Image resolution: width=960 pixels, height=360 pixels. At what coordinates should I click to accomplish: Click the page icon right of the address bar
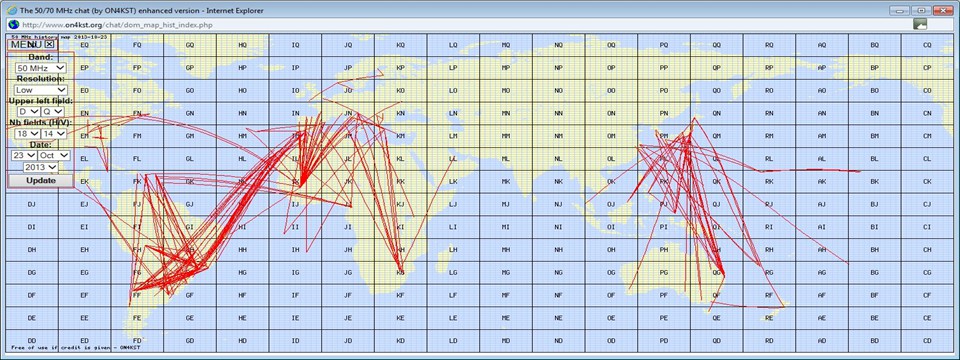pos(920,24)
